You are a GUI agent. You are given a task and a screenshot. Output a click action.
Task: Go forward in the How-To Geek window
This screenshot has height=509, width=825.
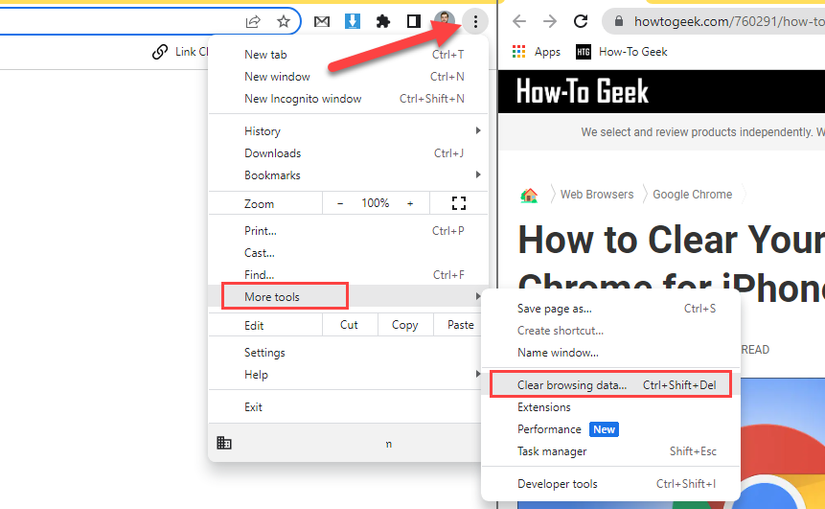click(550, 21)
